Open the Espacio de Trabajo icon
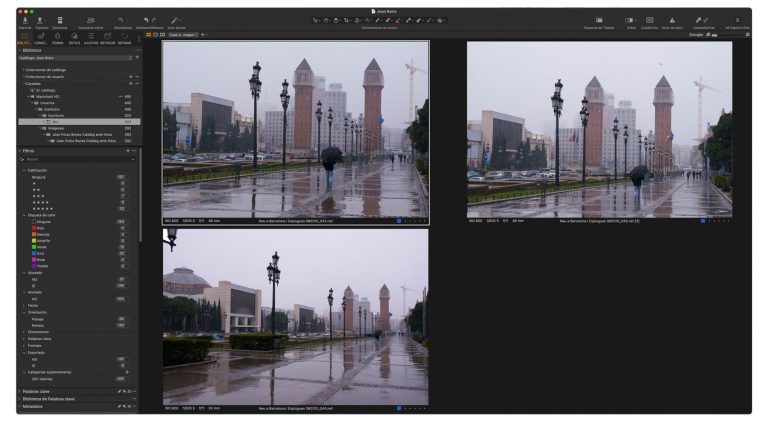Screen dimensions: 768x432 click(599, 21)
